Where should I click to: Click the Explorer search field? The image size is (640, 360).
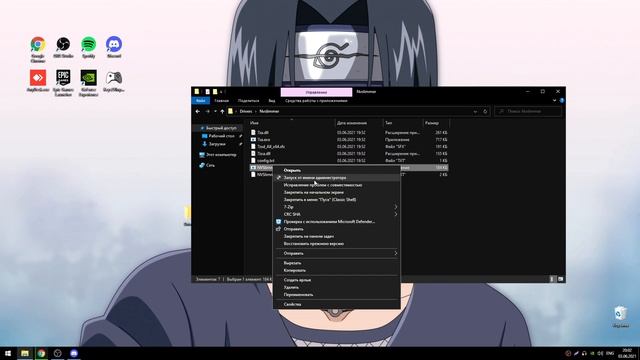point(528,111)
